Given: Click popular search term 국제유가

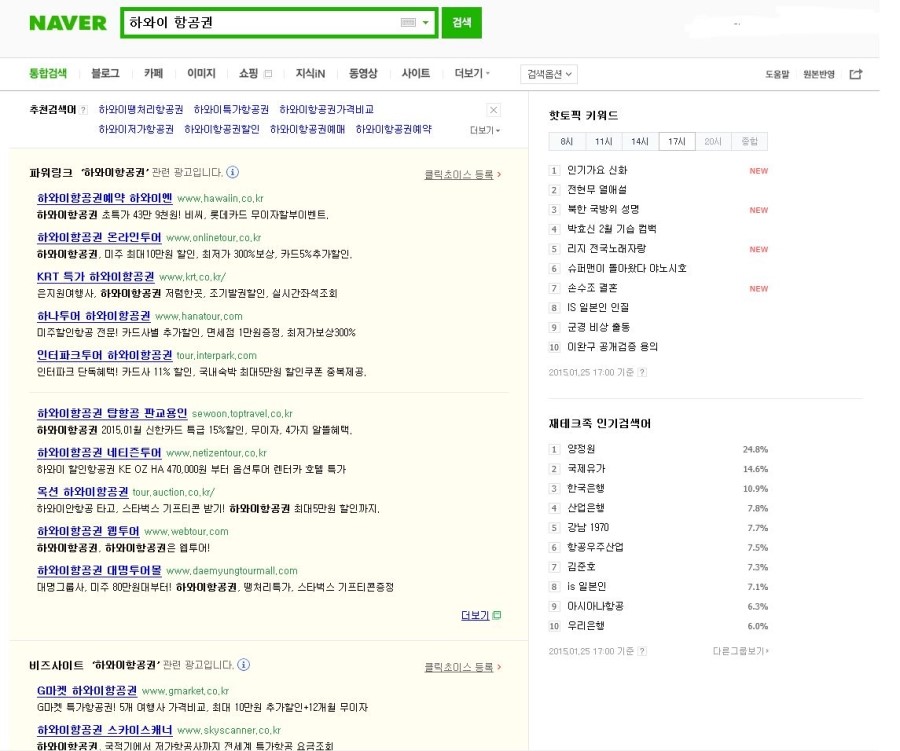Looking at the screenshot, I should point(586,469).
